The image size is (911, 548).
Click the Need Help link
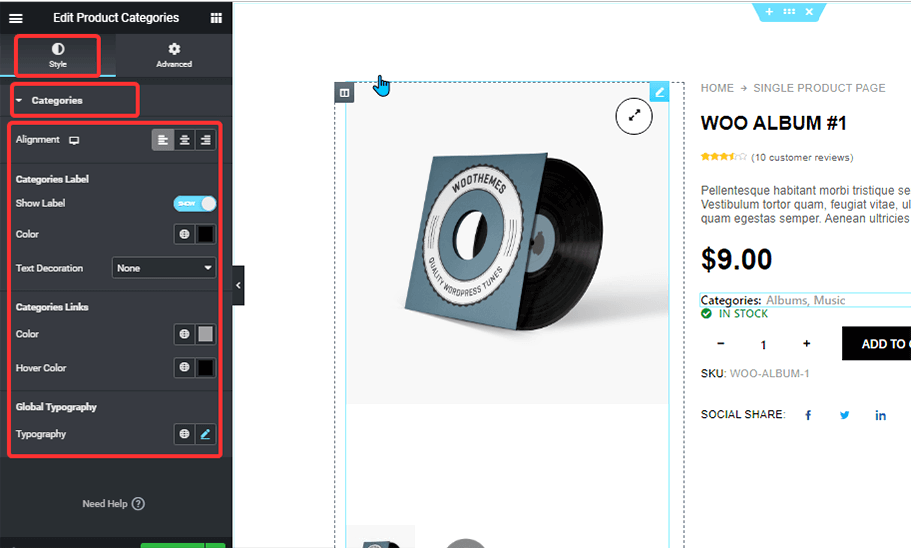113,504
